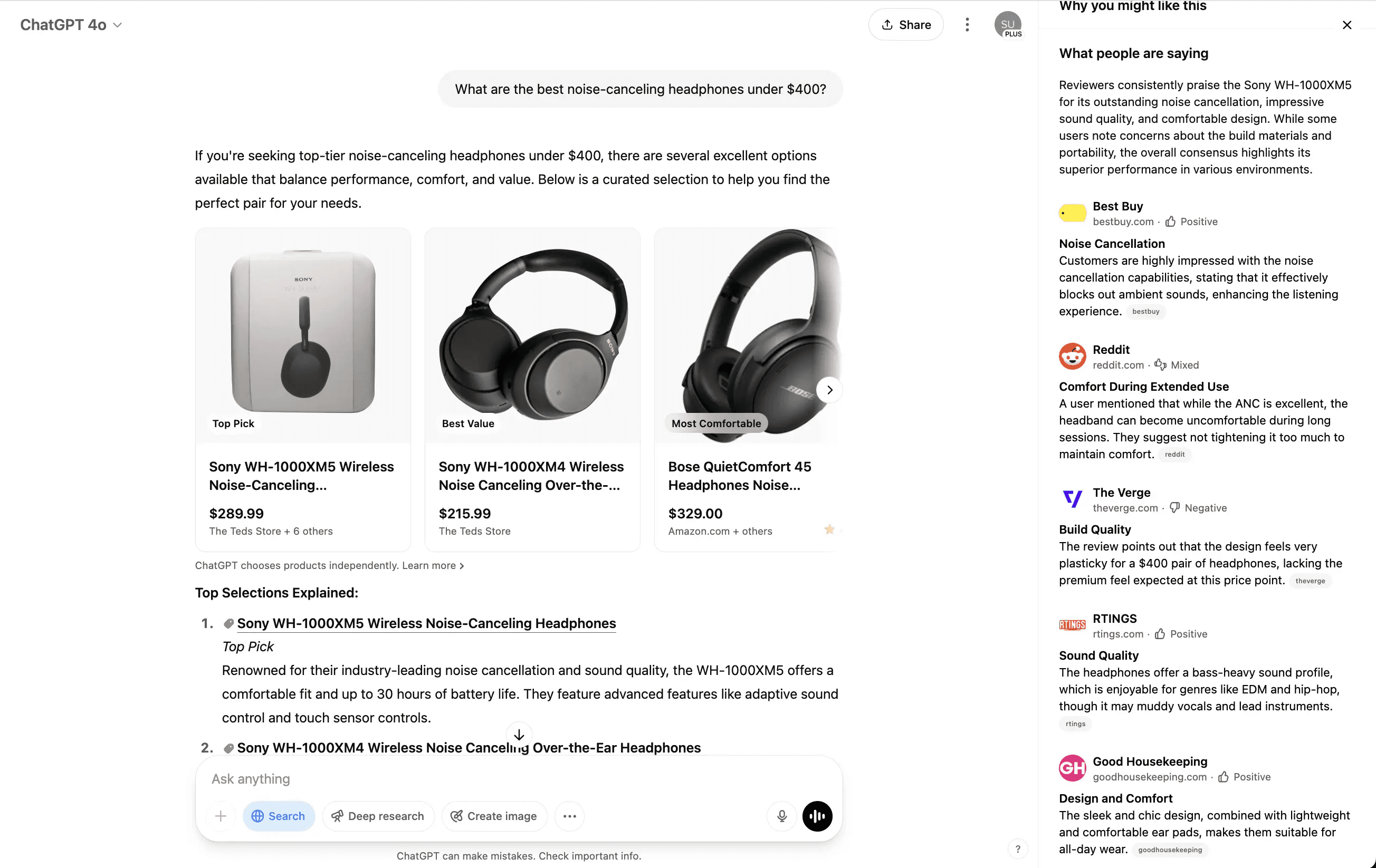The height and width of the screenshot is (868, 1376).
Task: Enable the Deep research tool
Action: click(378, 816)
